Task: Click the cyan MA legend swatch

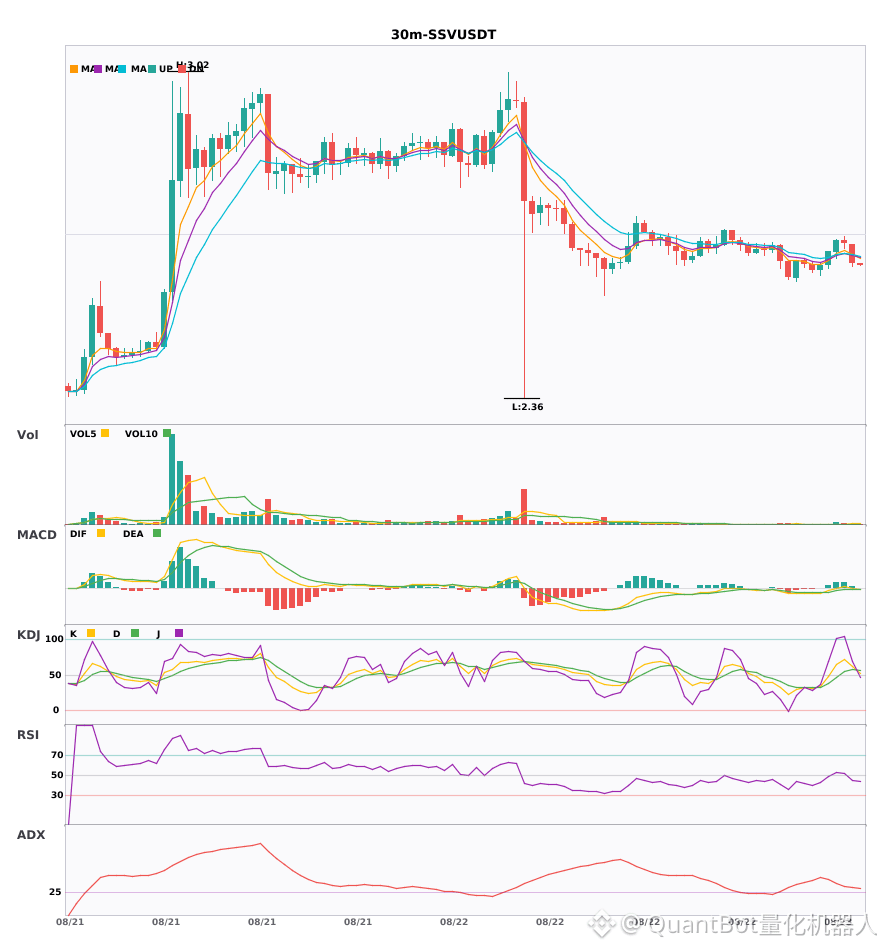Action: tap(122, 69)
